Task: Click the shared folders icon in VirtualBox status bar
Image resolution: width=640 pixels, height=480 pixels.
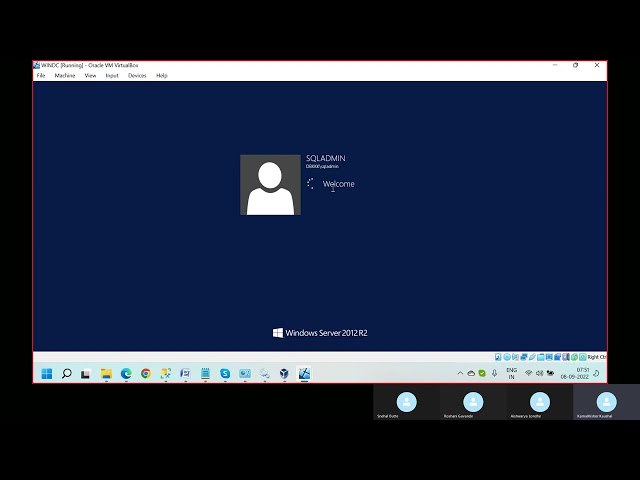Action: point(540,357)
